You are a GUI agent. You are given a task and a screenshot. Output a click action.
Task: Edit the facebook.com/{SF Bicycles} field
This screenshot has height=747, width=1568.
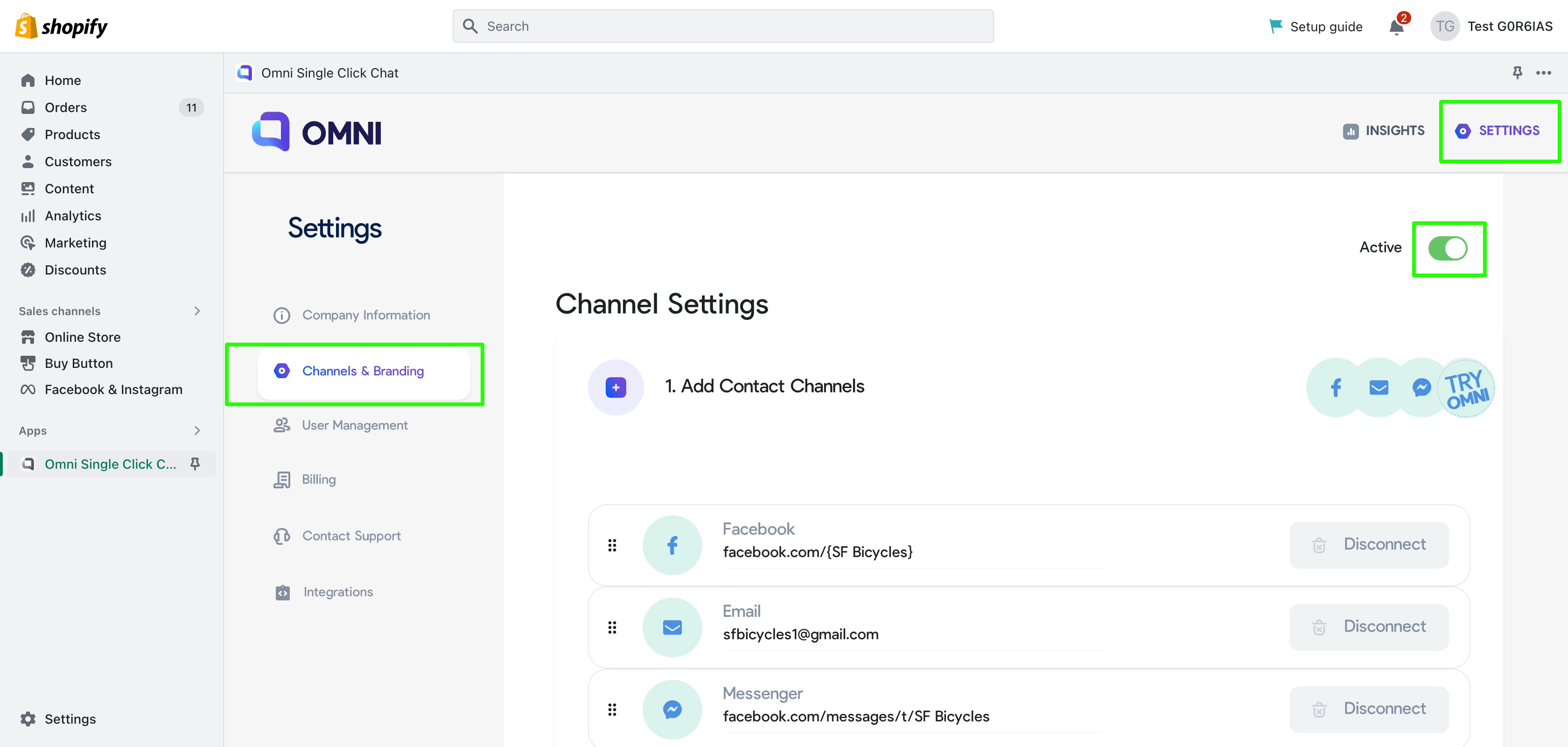tap(912, 552)
